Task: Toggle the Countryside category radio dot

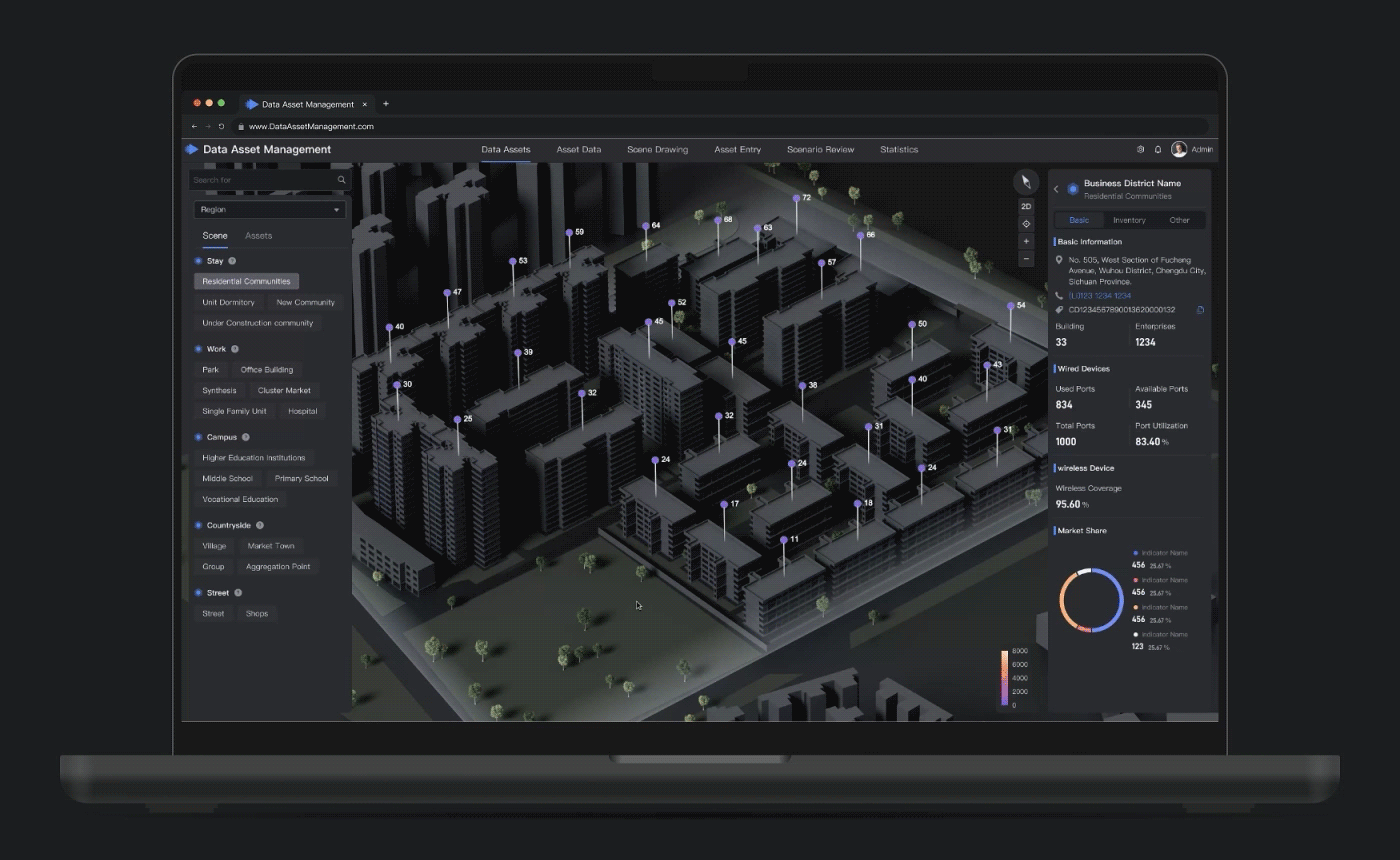Action: (198, 525)
